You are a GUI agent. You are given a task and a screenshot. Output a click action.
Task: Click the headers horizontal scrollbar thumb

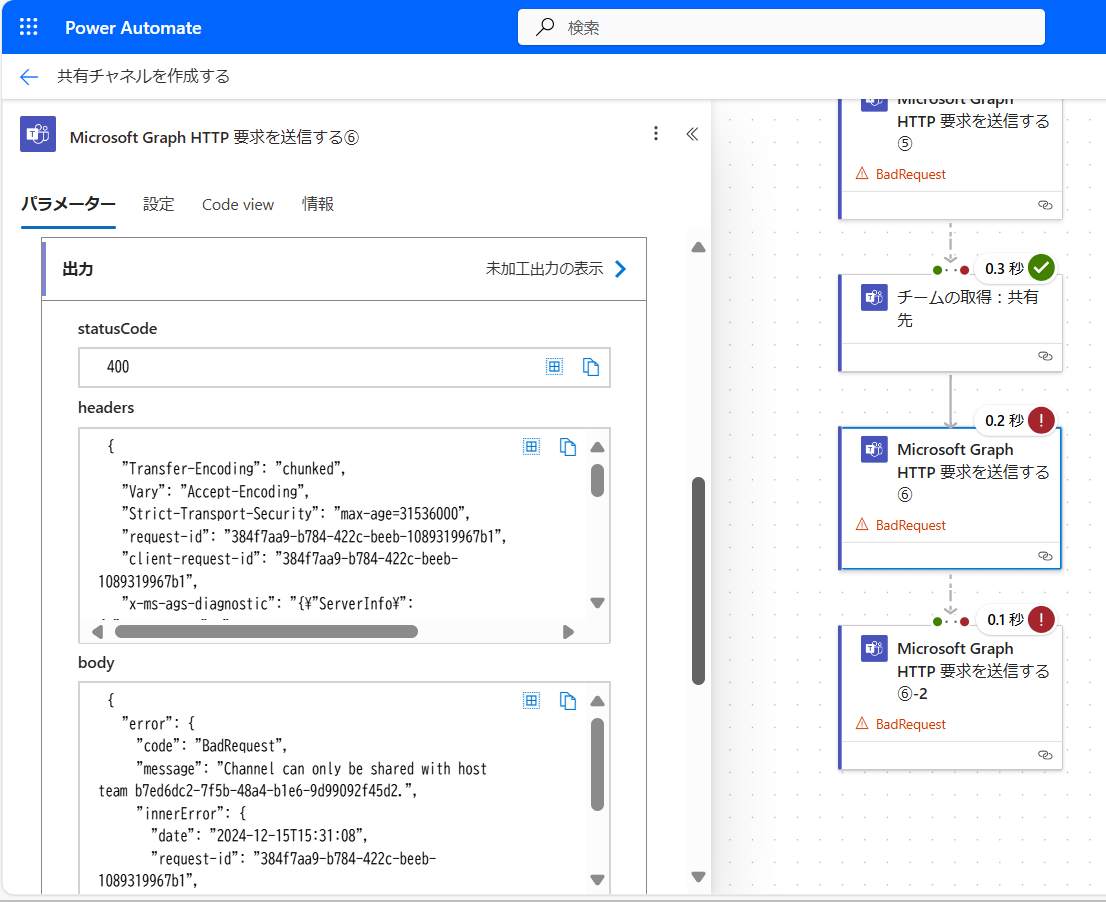click(266, 631)
